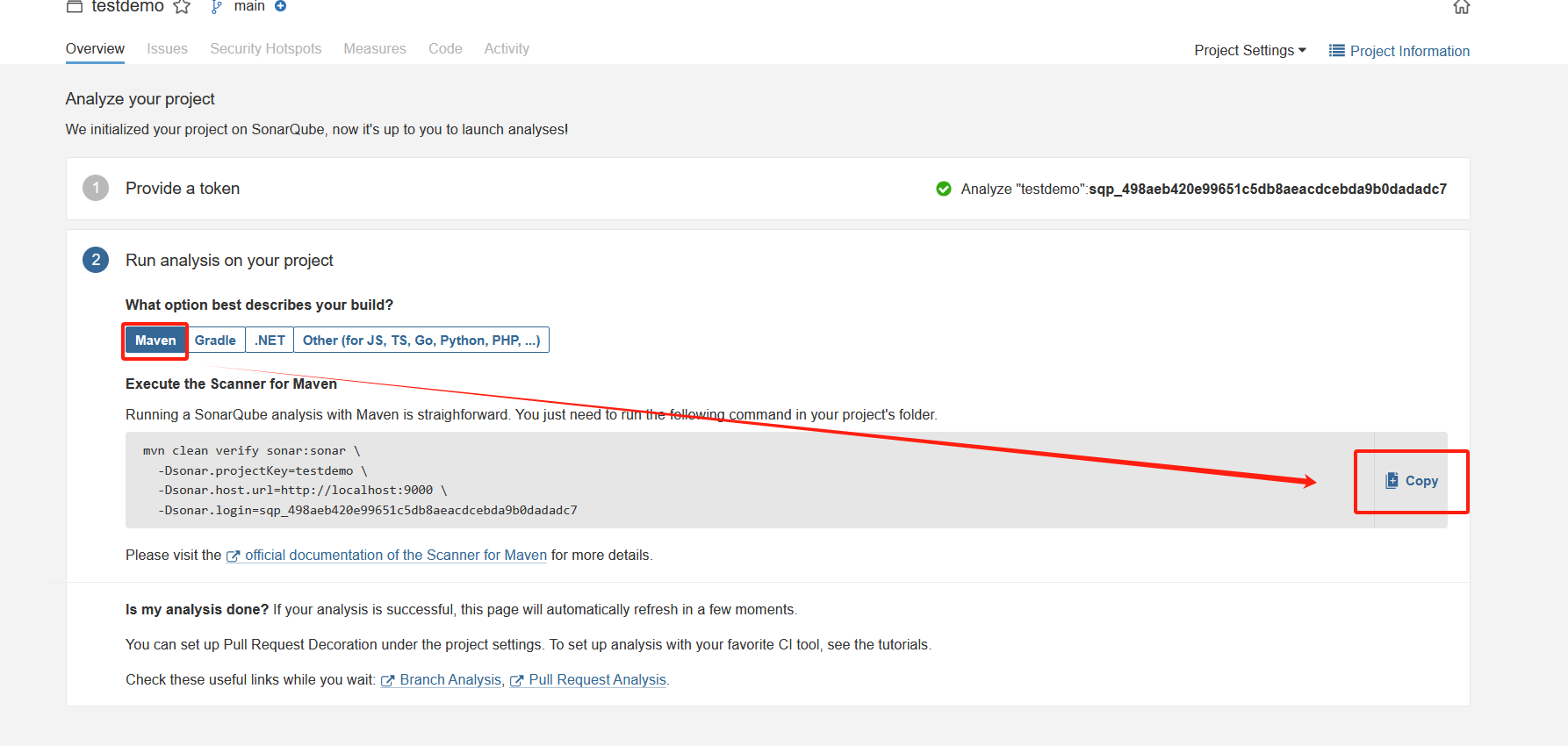Viewport: 1568px width, 746px height.
Task: Expand the Project Settings dropdown
Action: coord(1250,51)
